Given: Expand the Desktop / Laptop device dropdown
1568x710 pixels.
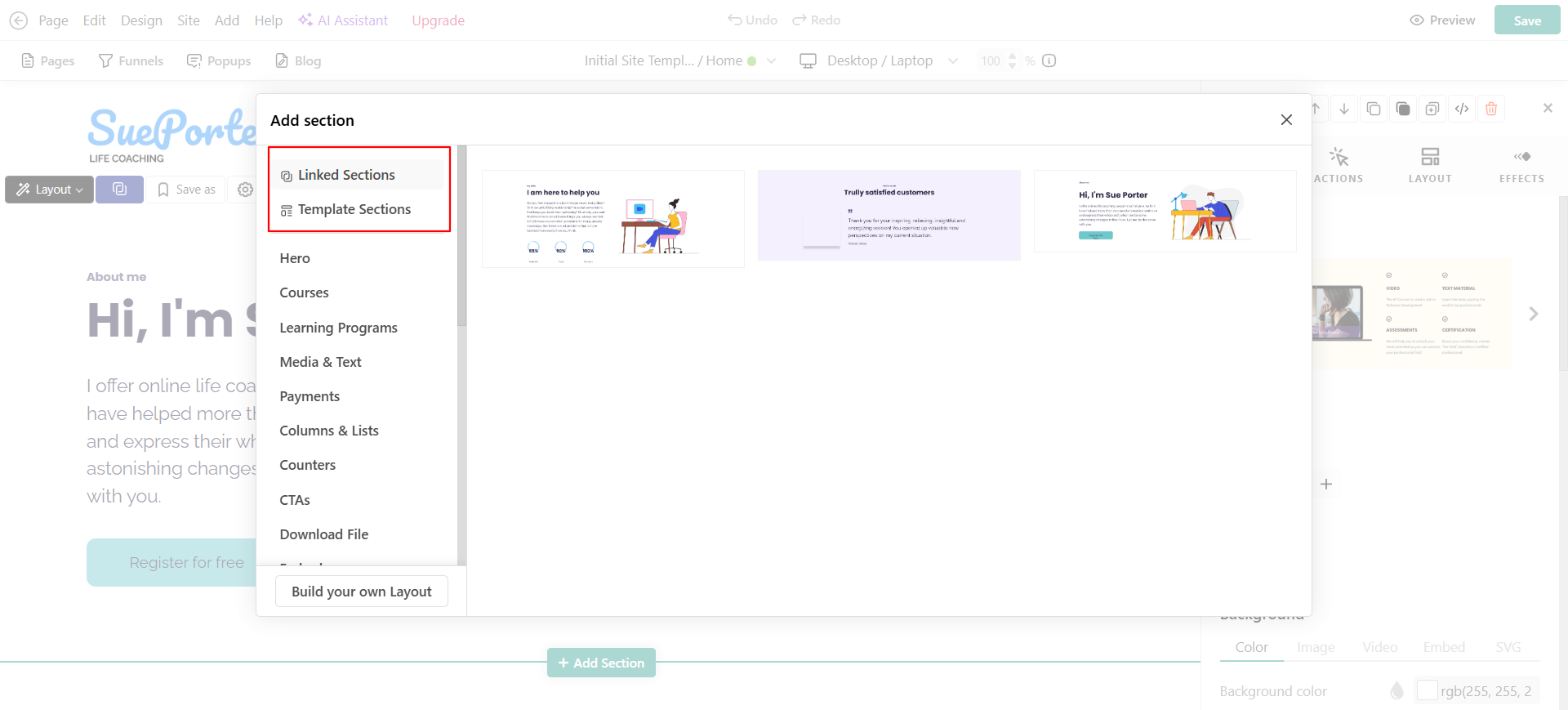Looking at the screenshot, I should point(879,60).
